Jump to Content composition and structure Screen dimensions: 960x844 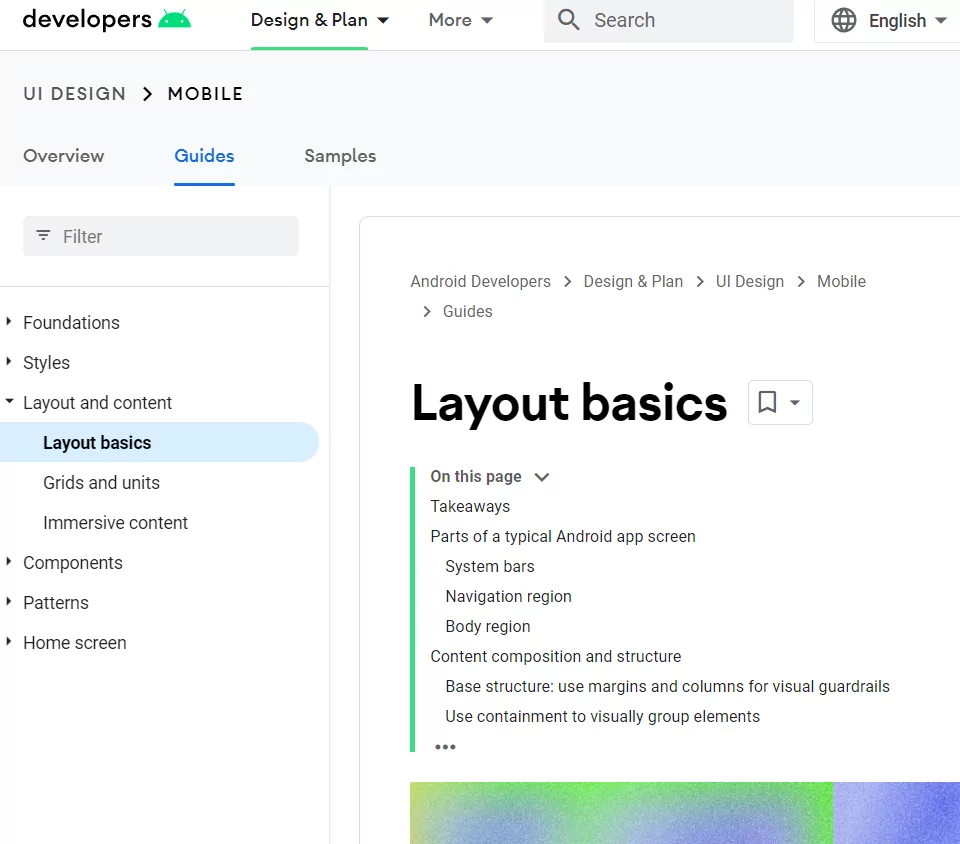coord(556,657)
